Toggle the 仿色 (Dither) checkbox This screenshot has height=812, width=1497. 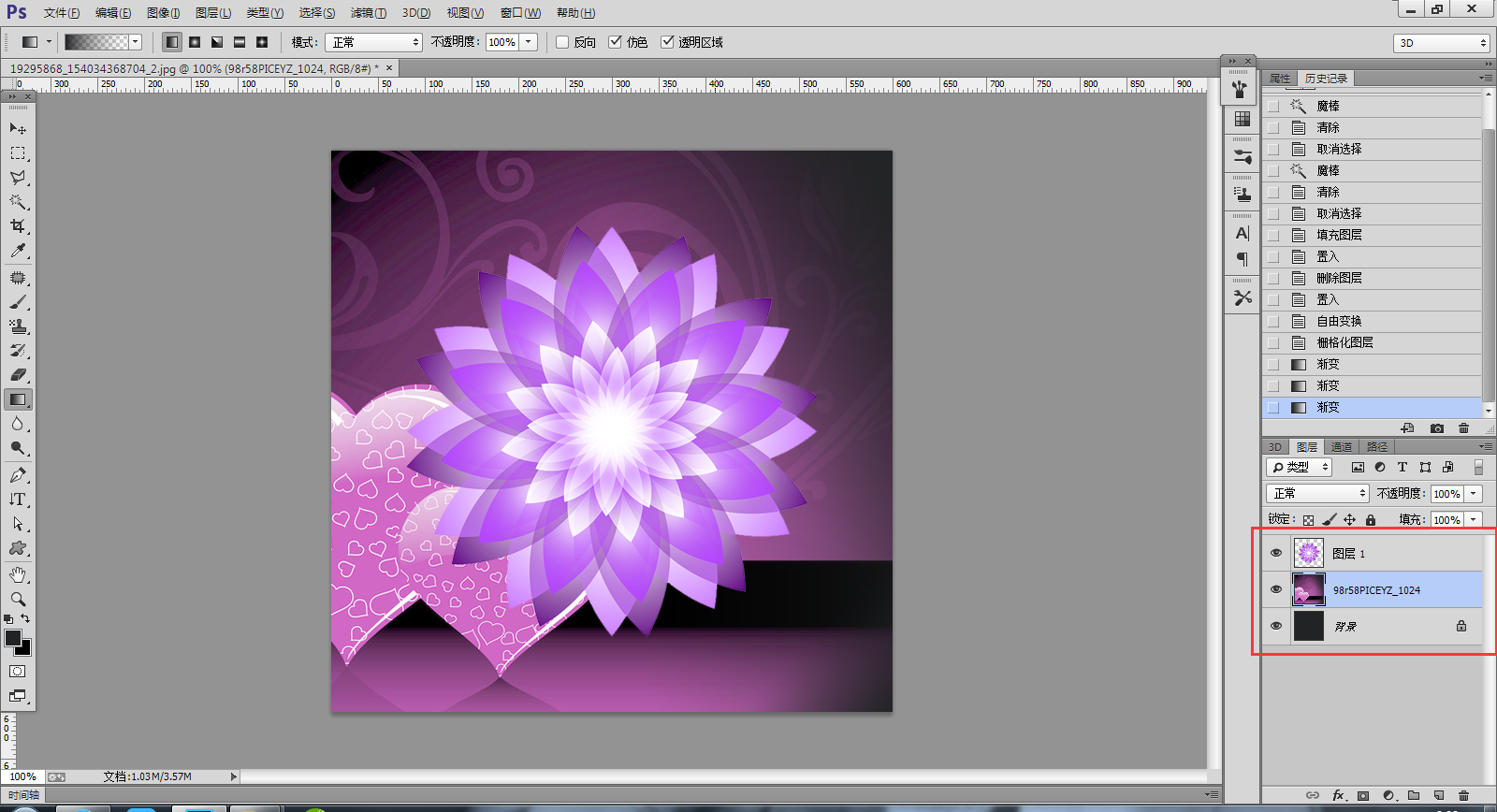click(x=615, y=42)
